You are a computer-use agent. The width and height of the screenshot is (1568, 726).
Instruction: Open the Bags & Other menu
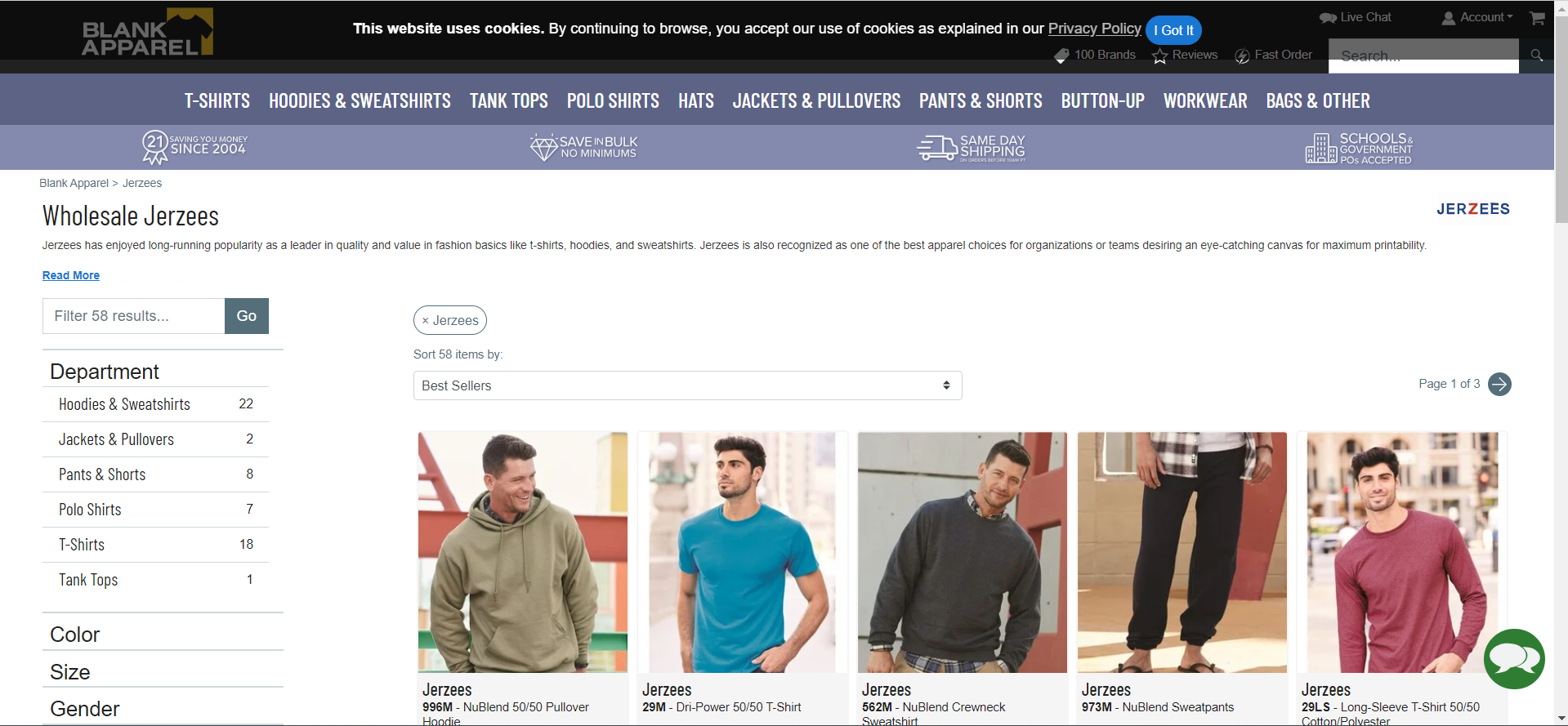point(1318,100)
